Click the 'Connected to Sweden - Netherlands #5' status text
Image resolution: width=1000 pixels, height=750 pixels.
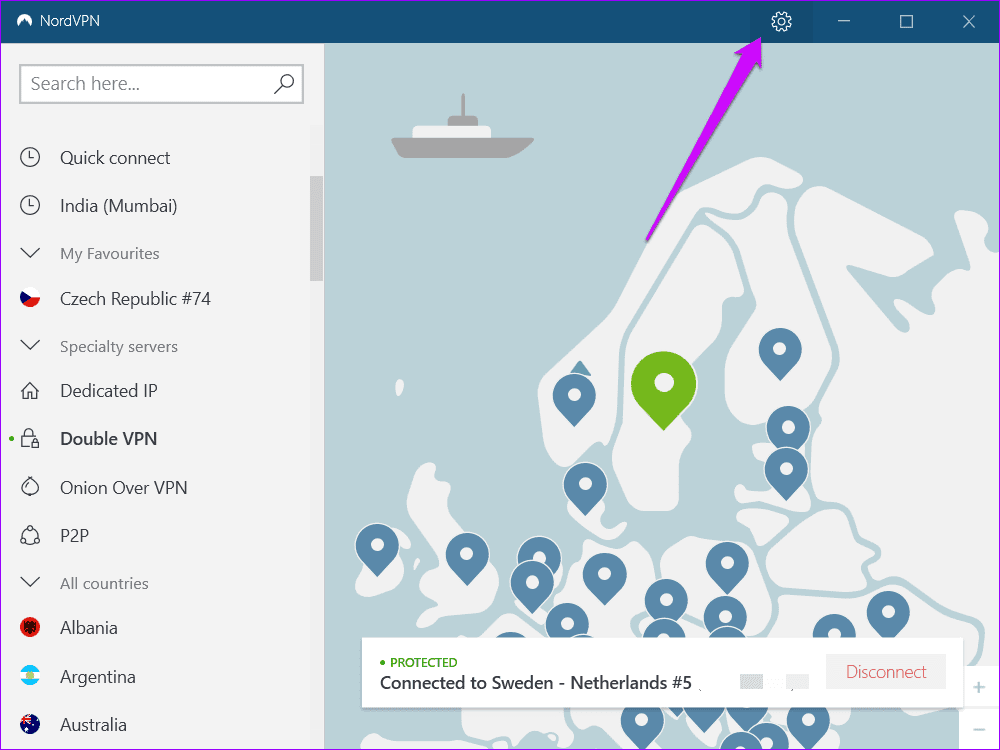click(536, 683)
